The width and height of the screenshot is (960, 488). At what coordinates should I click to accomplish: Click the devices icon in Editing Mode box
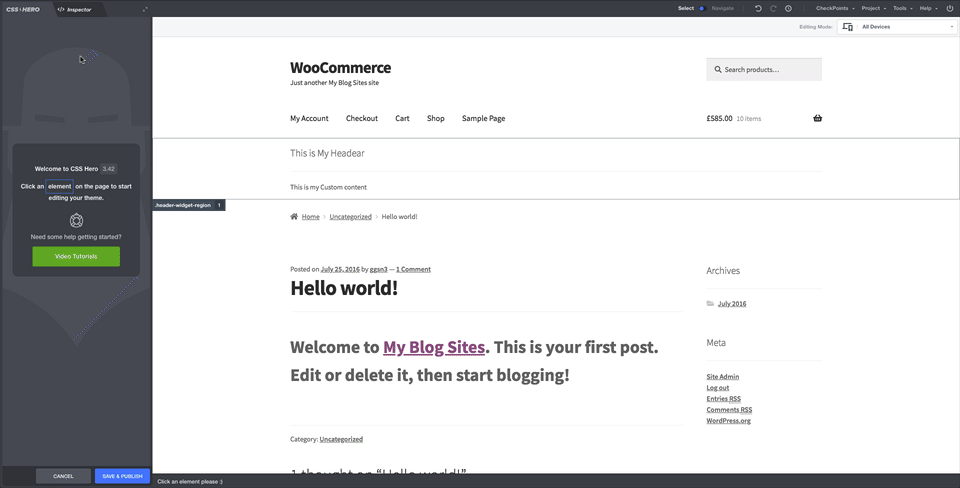tap(847, 27)
